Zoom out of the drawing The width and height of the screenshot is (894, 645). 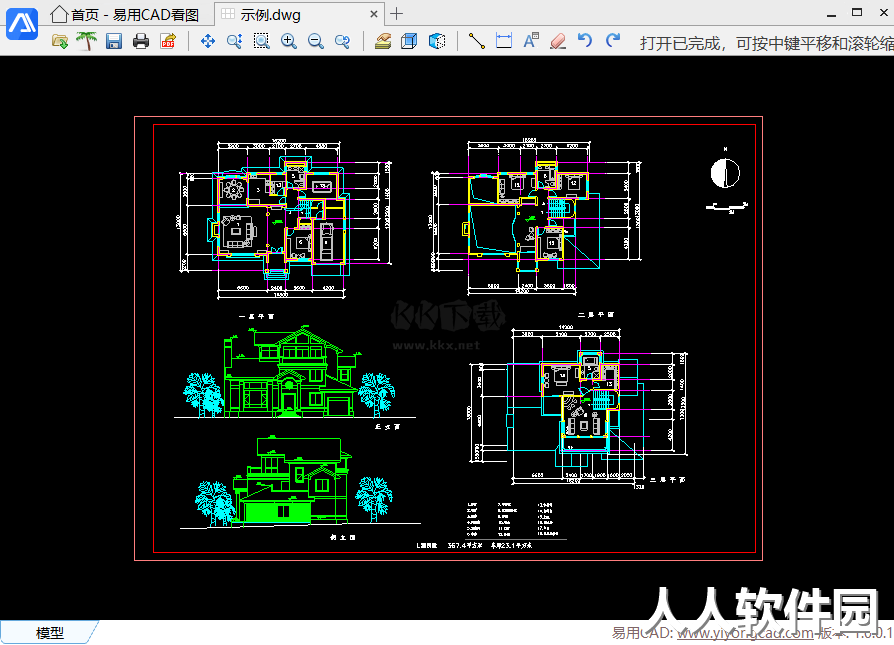click(316, 41)
